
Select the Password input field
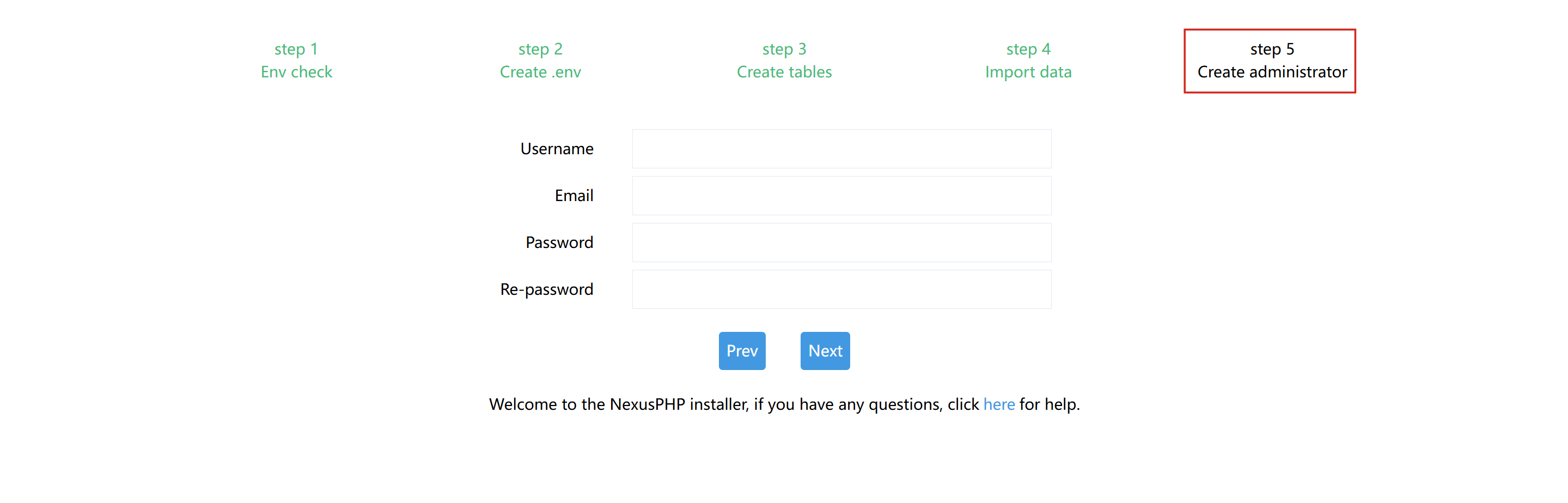[841, 243]
